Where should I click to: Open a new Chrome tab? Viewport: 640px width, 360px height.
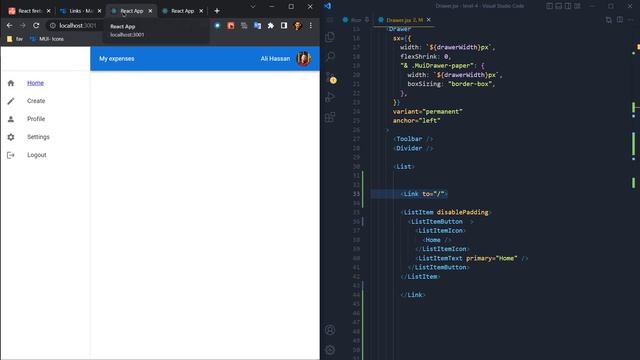tap(217, 11)
